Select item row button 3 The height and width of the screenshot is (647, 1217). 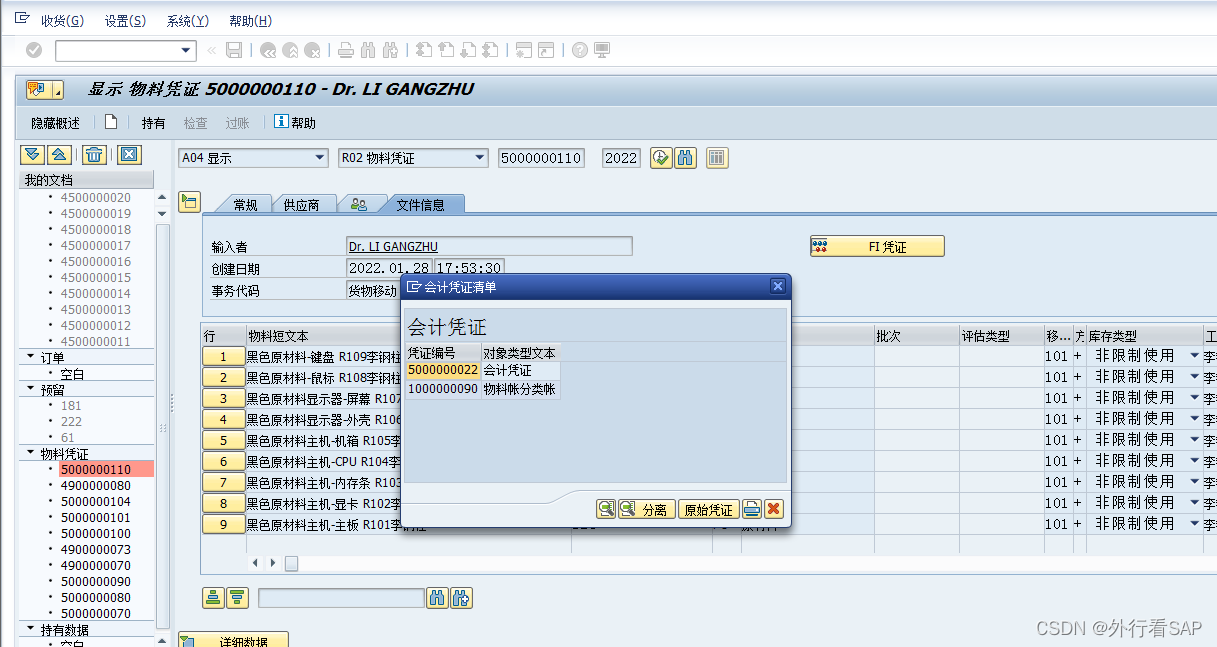point(224,398)
